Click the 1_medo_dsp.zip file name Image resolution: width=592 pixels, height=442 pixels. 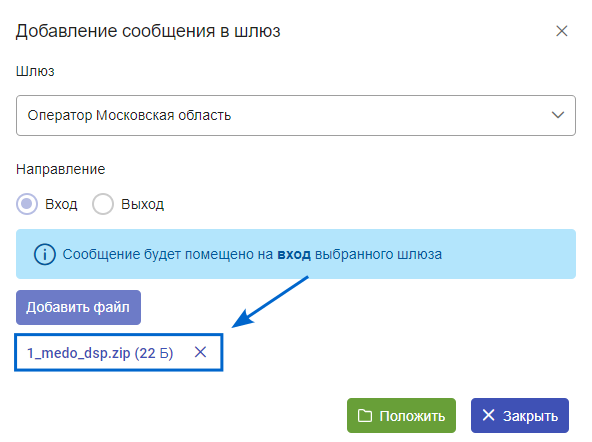pos(79,353)
